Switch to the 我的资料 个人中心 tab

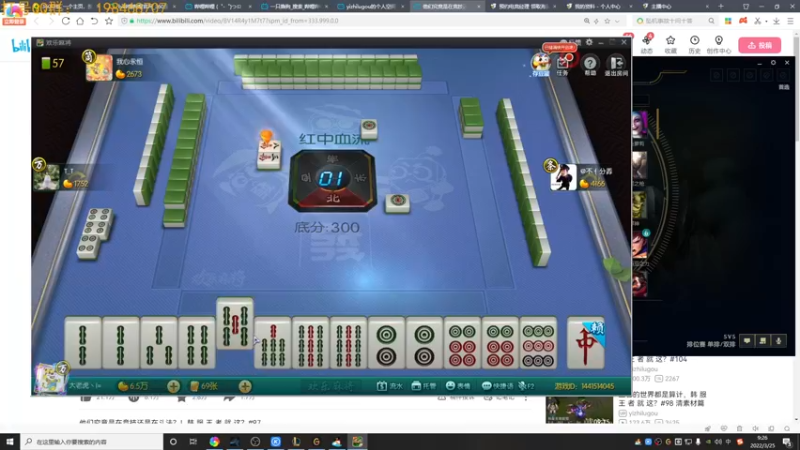click(596, 6)
